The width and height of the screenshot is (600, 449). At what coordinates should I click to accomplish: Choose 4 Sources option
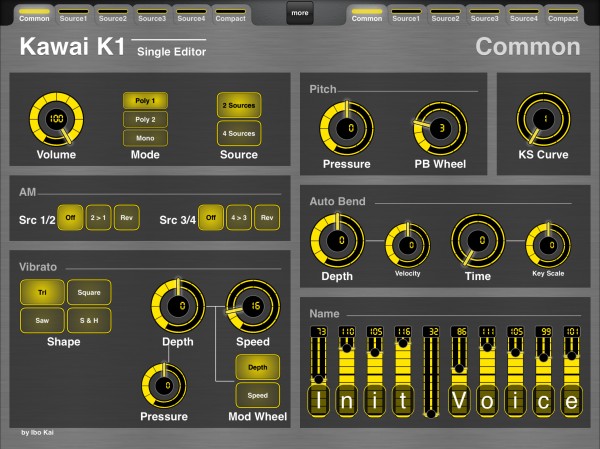coord(239,133)
